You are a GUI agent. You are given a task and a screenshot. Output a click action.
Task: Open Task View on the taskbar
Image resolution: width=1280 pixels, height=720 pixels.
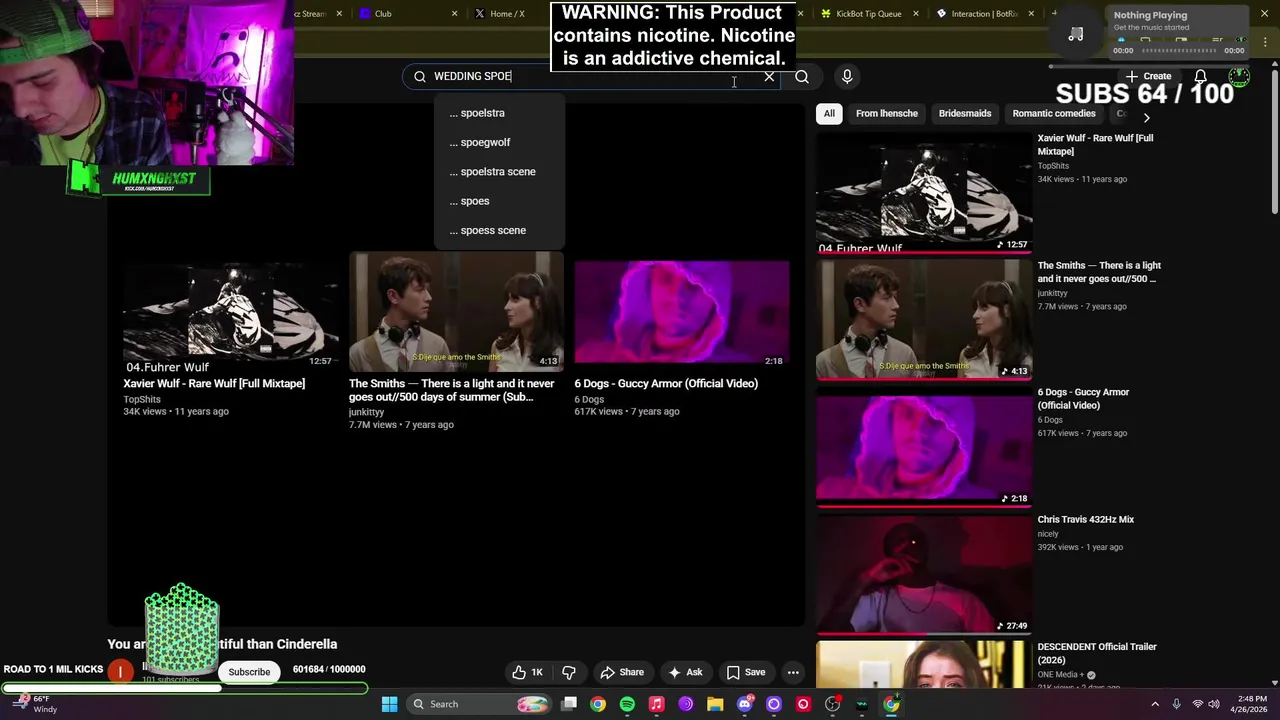click(569, 704)
